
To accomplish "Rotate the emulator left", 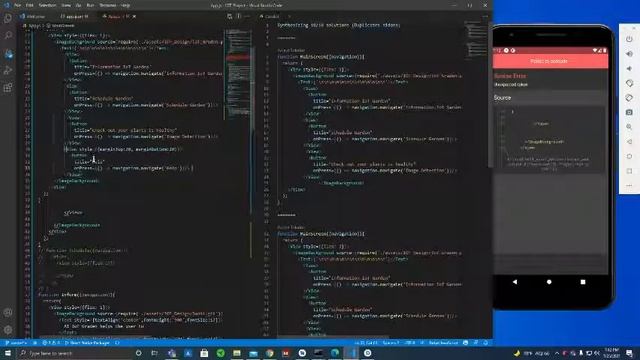I will click(629, 83).
